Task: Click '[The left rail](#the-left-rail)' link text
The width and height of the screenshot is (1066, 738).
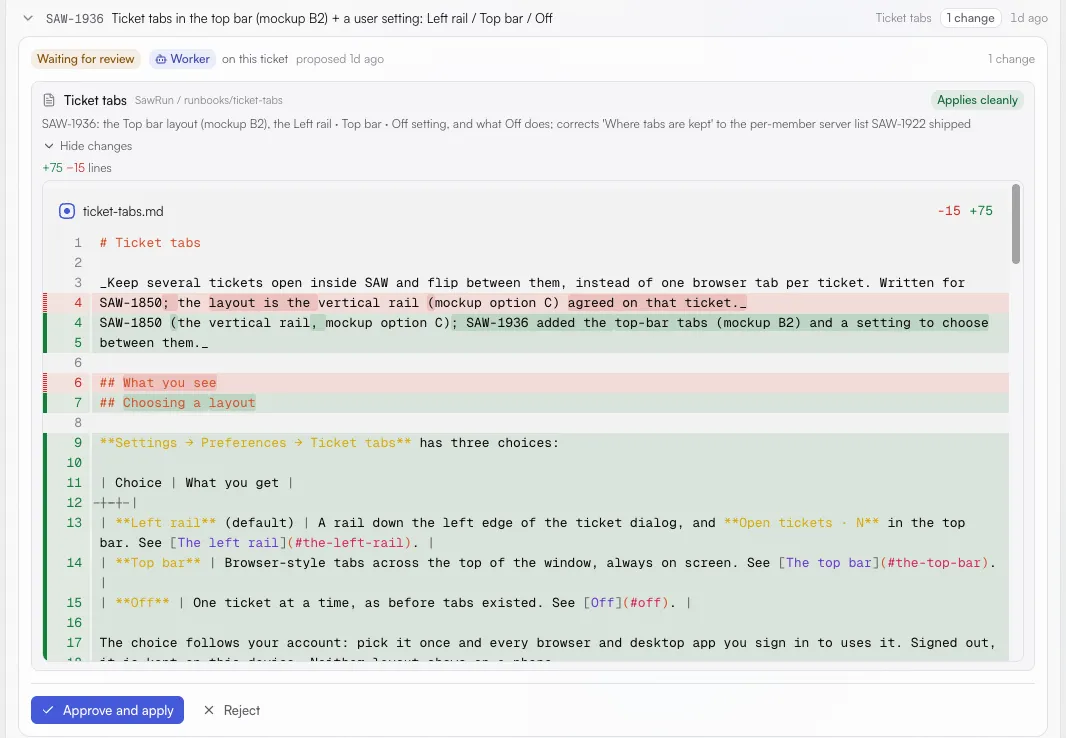Action: [x=290, y=542]
